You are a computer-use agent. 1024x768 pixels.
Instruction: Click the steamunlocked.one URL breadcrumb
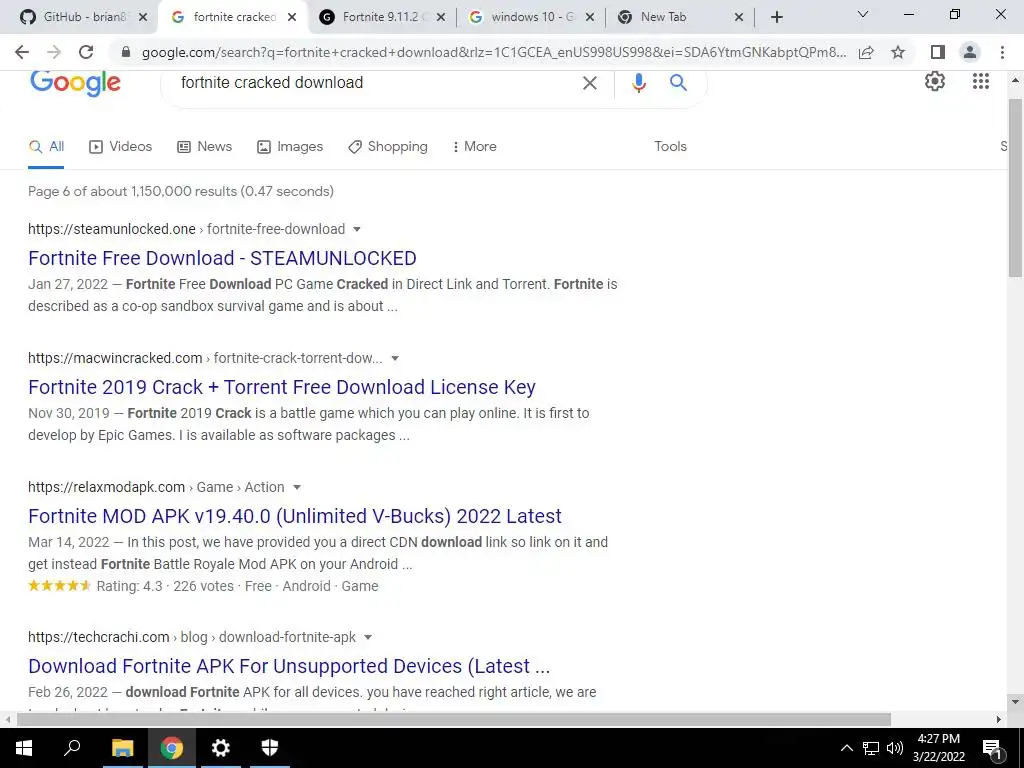point(187,229)
